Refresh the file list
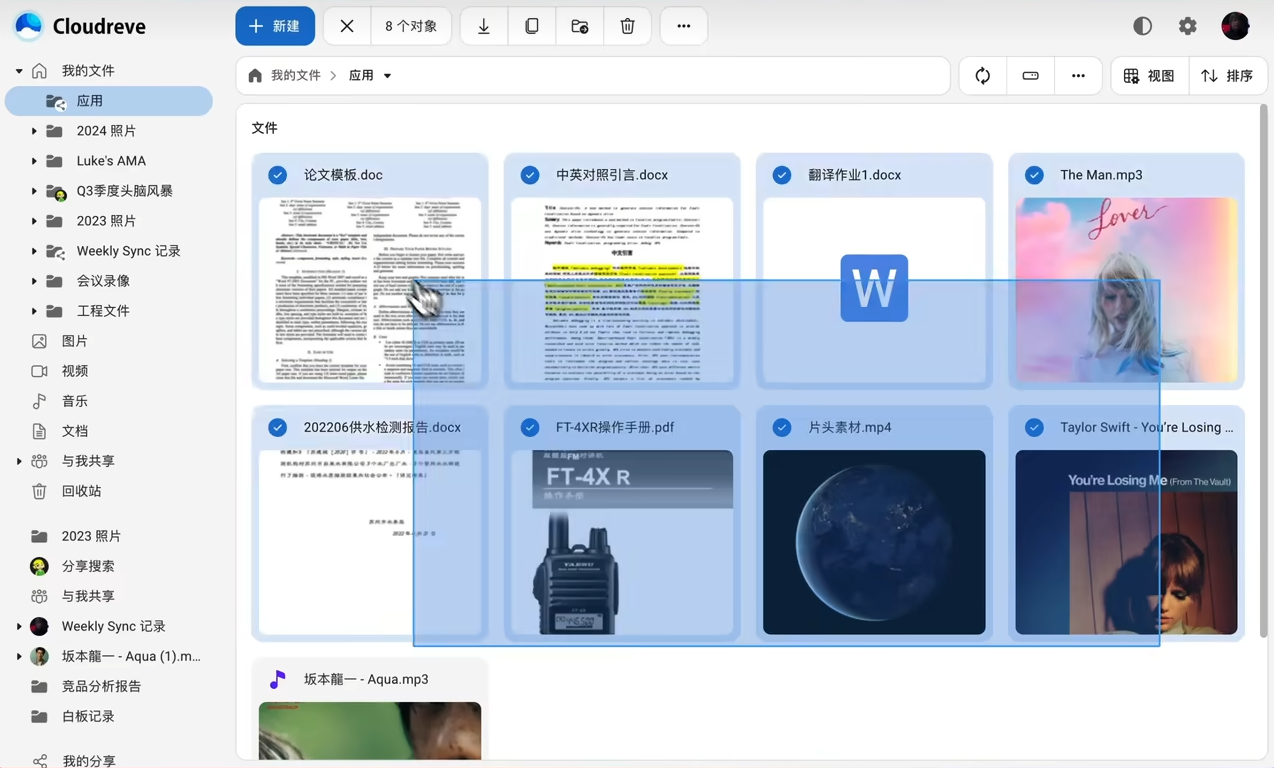Image resolution: width=1274 pixels, height=768 pixels. 983,76
